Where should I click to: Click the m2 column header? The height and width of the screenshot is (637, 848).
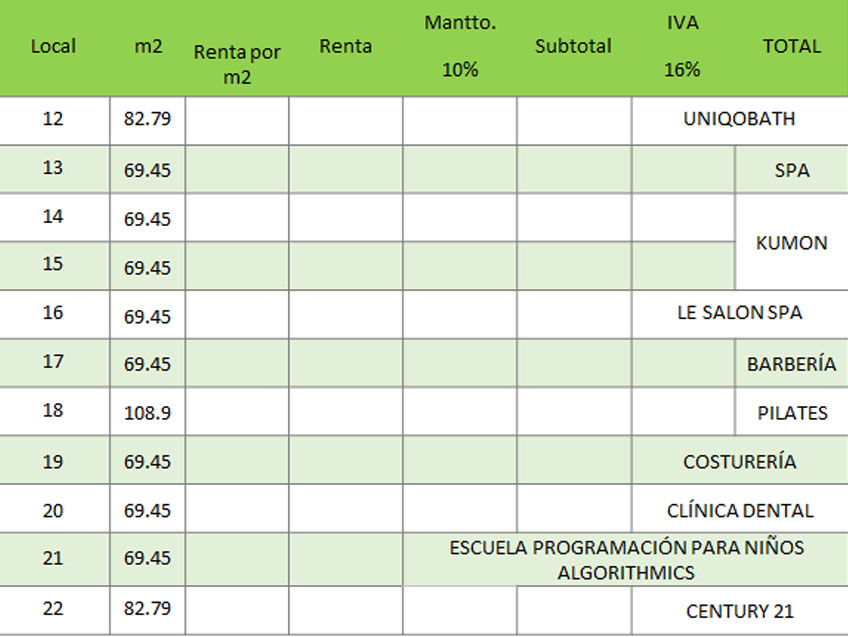pos(147,46)
